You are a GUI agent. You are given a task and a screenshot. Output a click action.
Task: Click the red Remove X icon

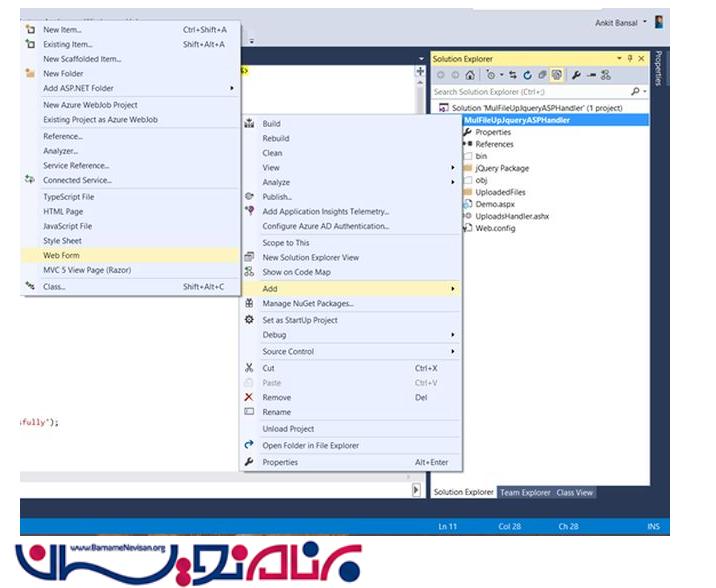point(249,397)
